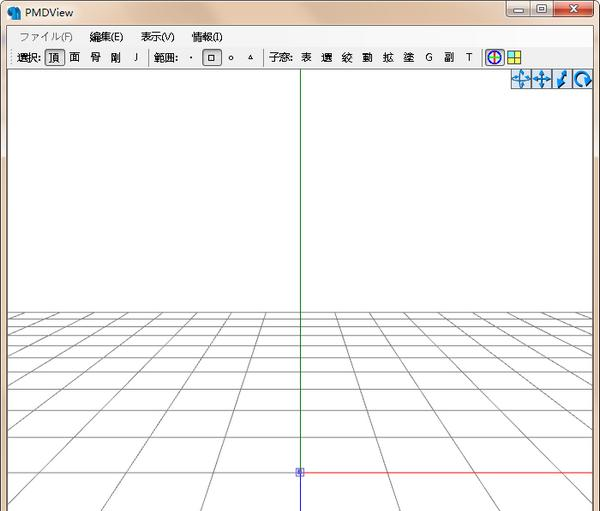Open the 表示(V) menu
Screen dimensions: 600x511
(x=157, y=37)
